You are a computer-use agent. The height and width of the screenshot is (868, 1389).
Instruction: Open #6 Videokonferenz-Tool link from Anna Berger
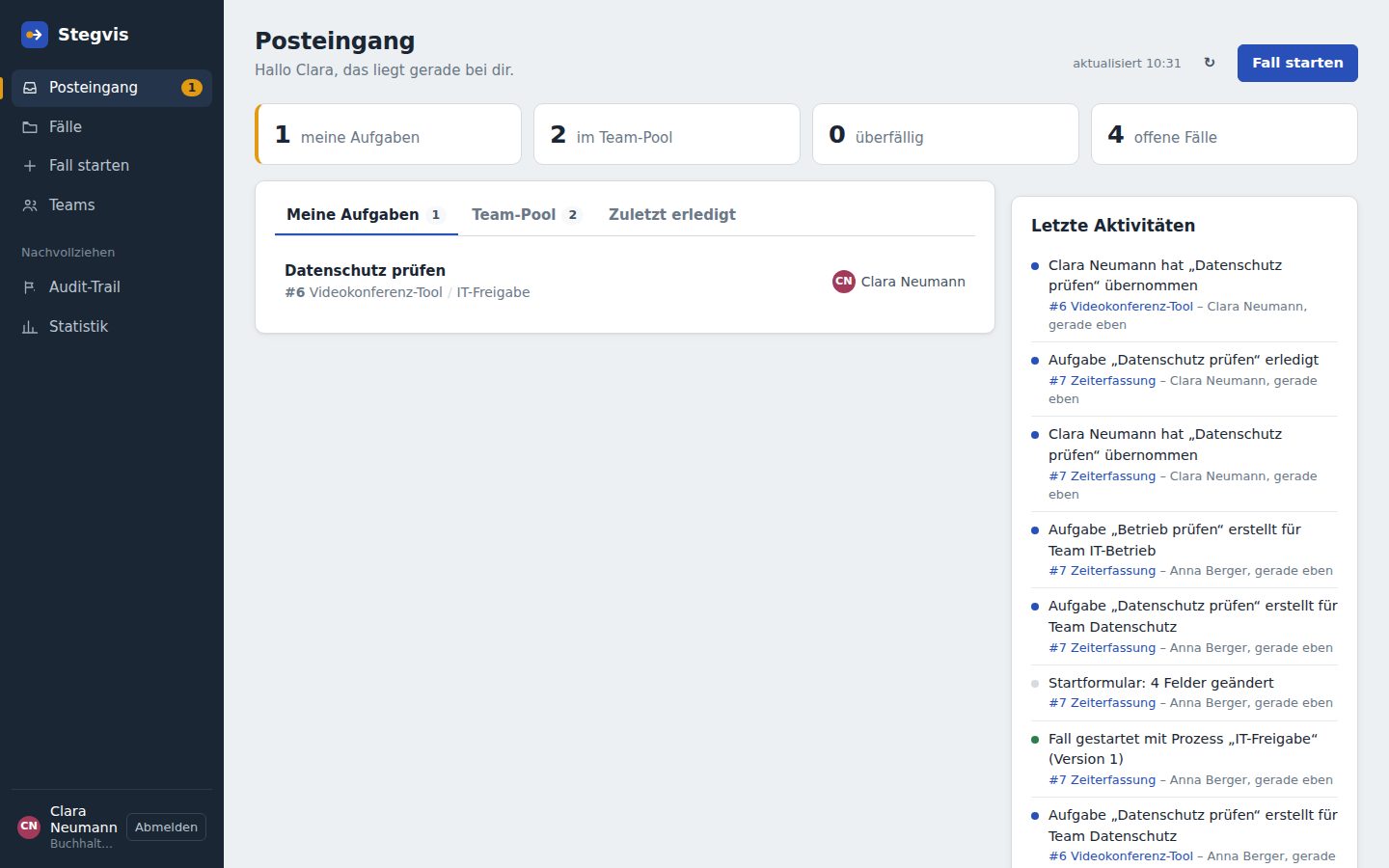pos(1121,856)
